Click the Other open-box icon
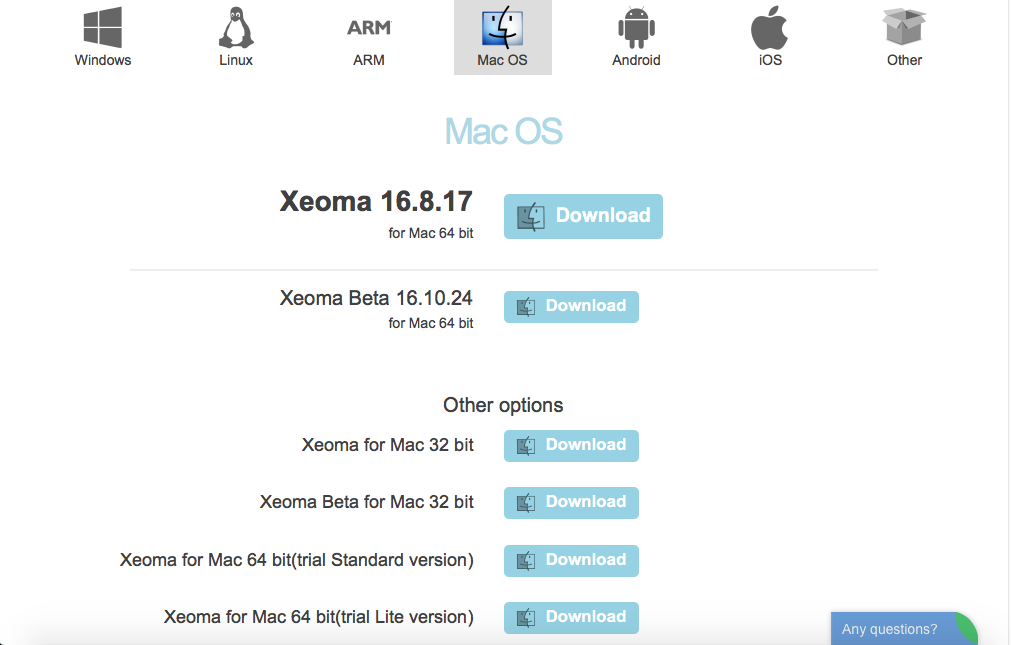 904,26
